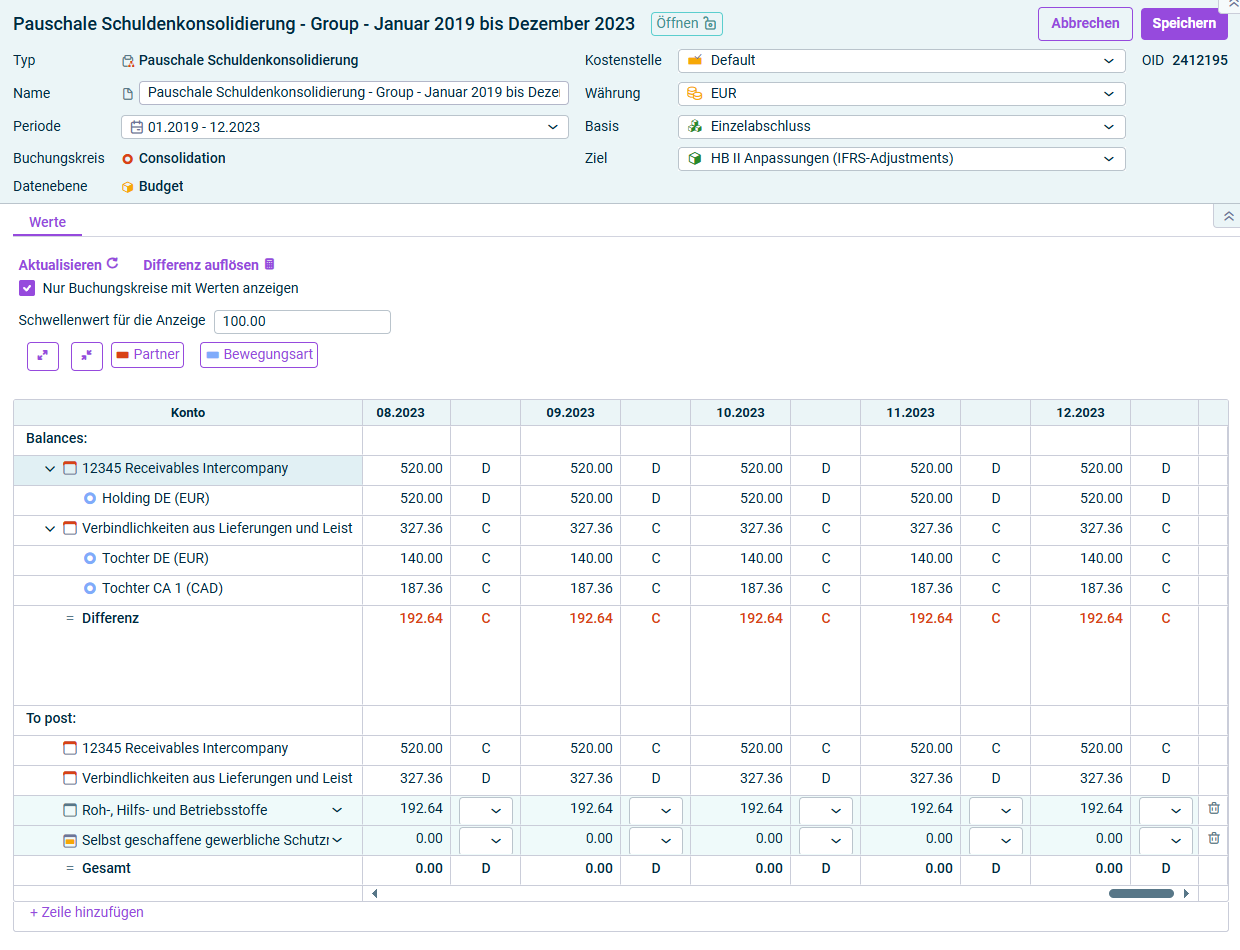This screenshot has width=1240, height=950.
Task: Toggle the Bewegungsart grouping button
Action: pos(259,355)
